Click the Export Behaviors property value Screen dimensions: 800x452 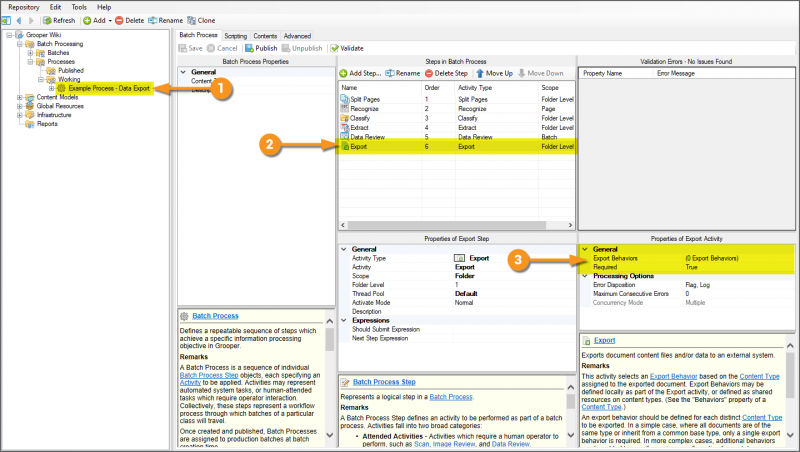712,258
